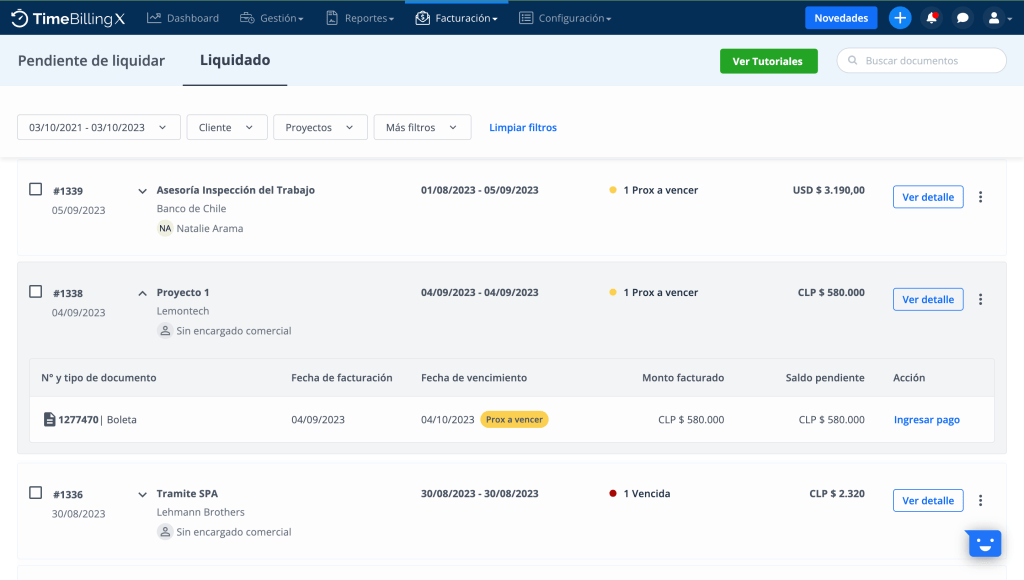Viewport: 1024px width, 580px height.
Task: Click the Reportes document icon
Action: pos(332,18)
